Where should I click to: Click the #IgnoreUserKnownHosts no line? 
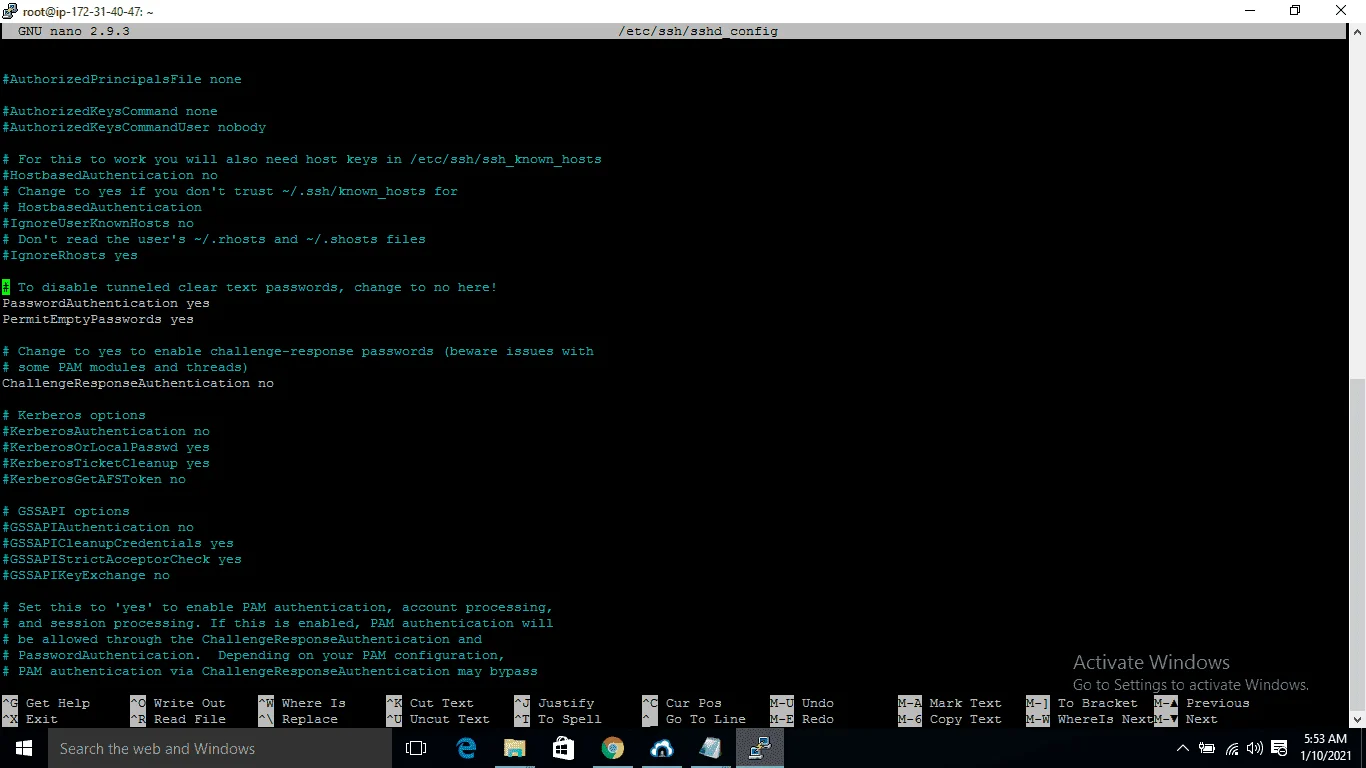[x=98, y=223]
